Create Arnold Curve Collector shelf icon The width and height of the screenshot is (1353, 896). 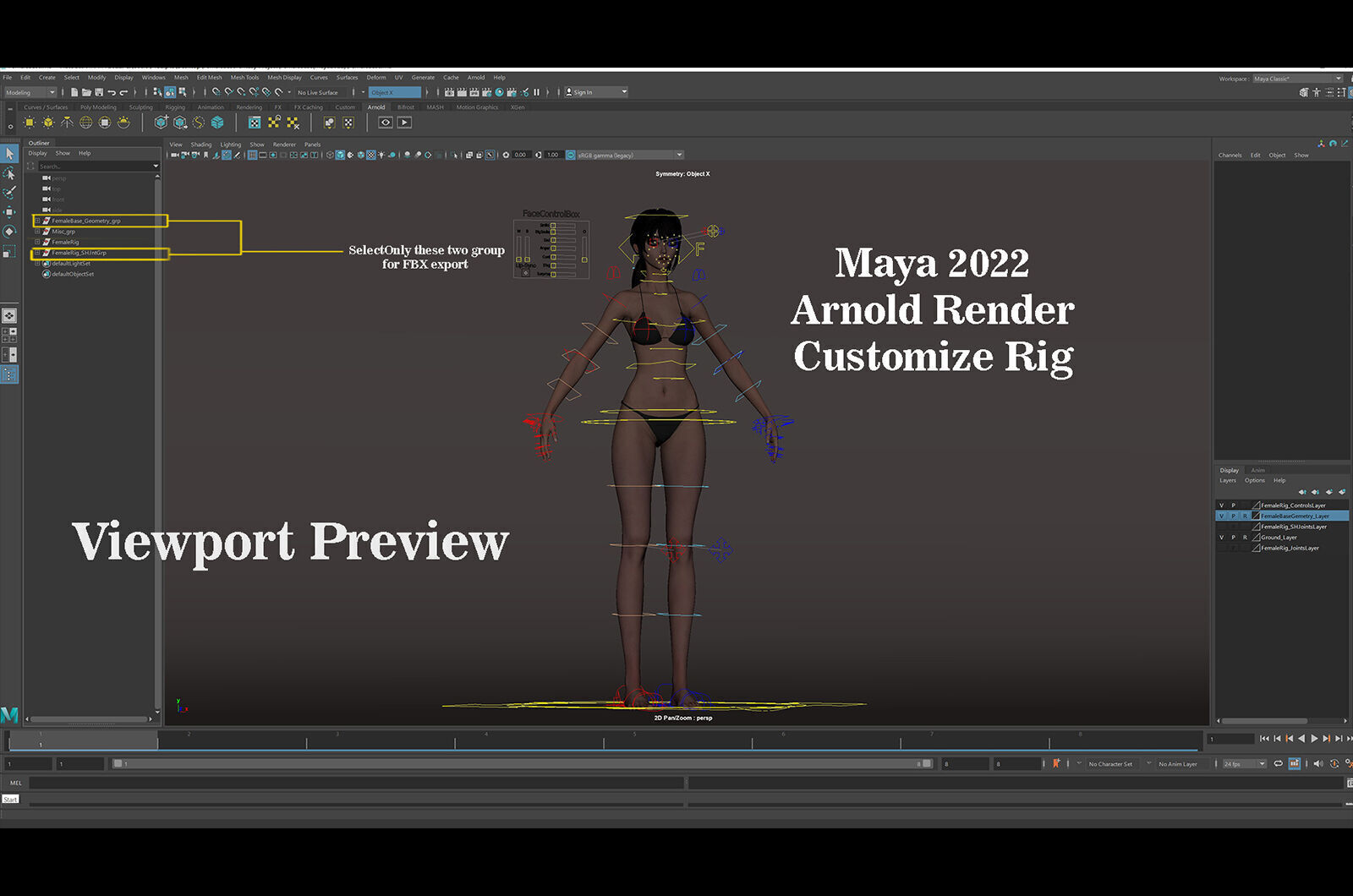click(199, 123)
